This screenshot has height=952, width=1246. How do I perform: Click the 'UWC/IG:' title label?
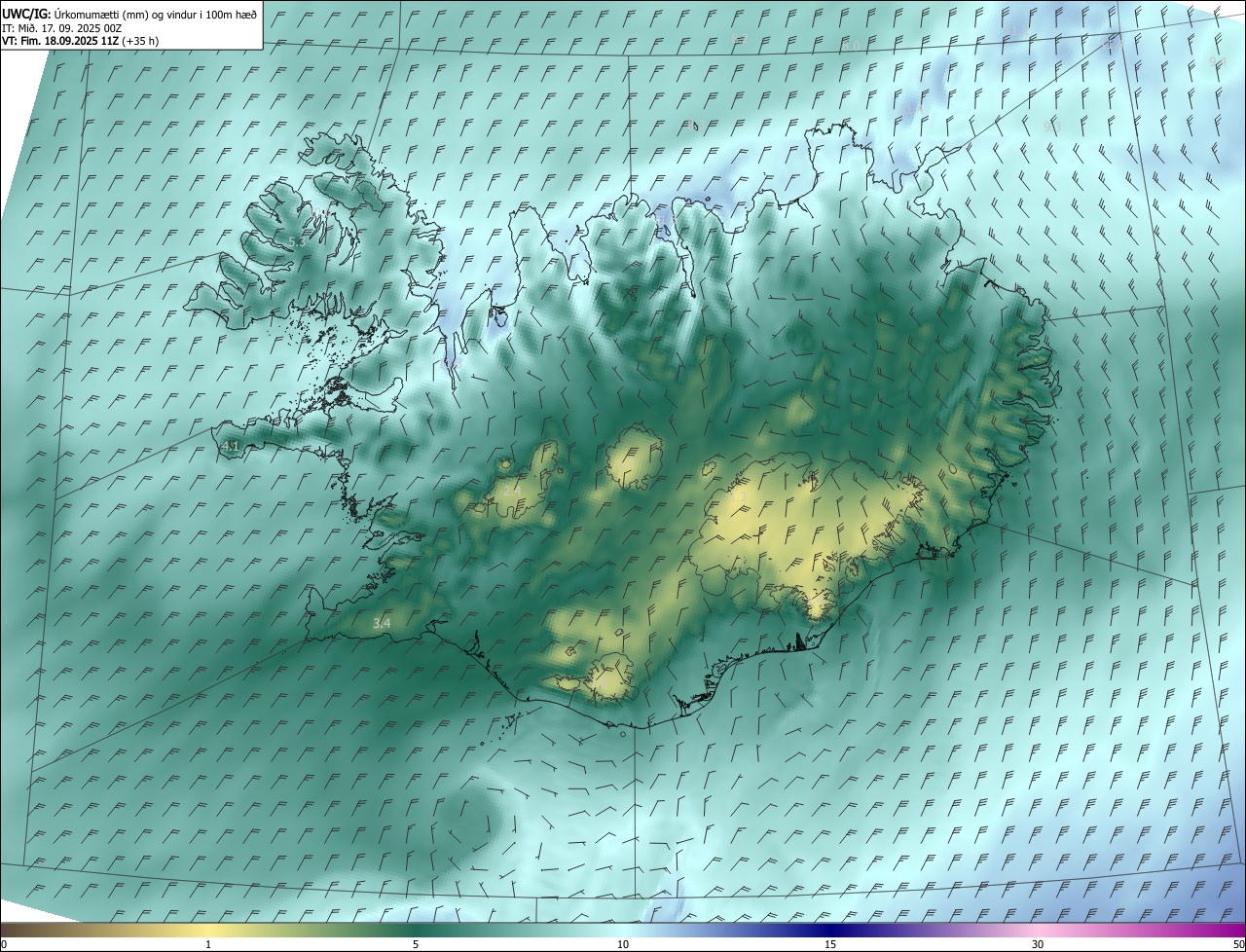26,14
